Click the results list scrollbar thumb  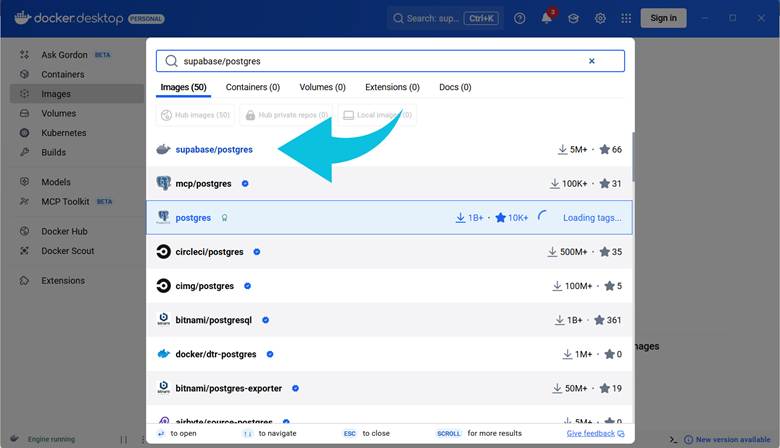pos(633,157)
